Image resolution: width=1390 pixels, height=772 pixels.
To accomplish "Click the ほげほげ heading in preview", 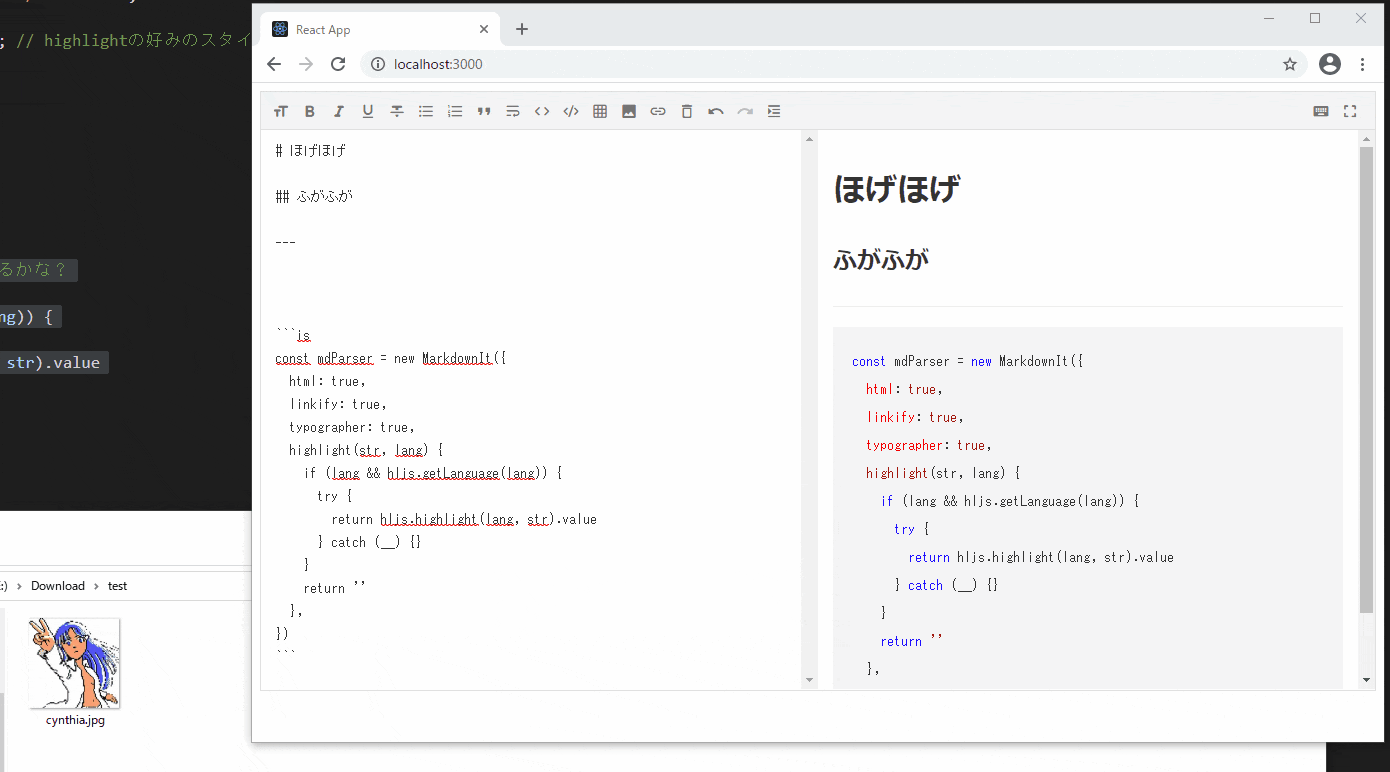I will [897, 188].
